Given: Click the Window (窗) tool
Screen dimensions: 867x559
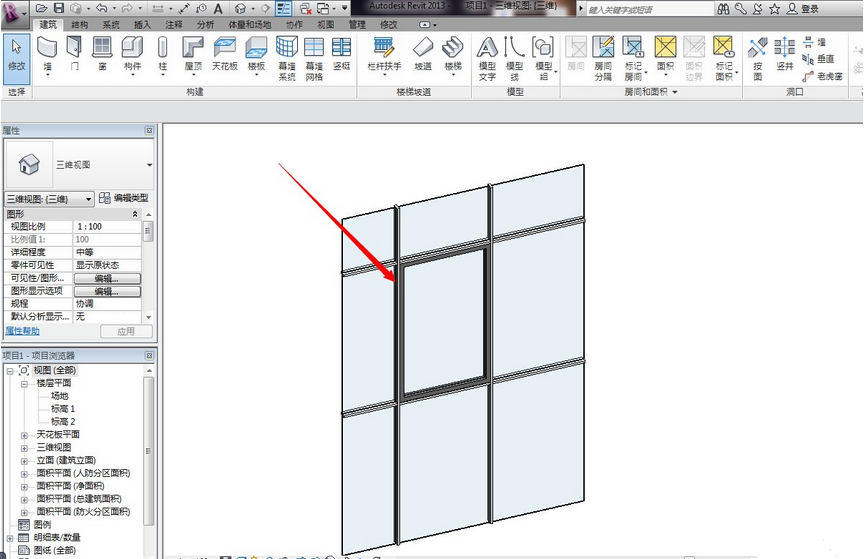Looking at the screenshot, I should (102, 55).
